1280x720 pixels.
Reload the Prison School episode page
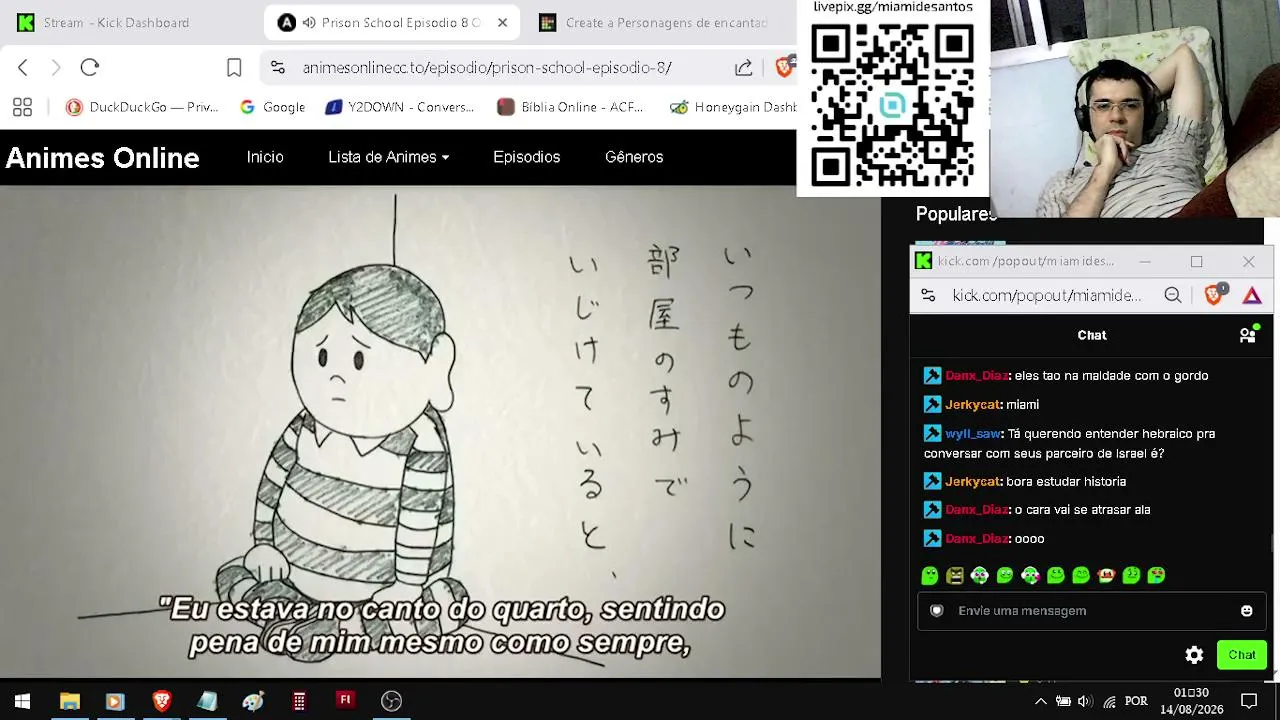pos(90,67)
